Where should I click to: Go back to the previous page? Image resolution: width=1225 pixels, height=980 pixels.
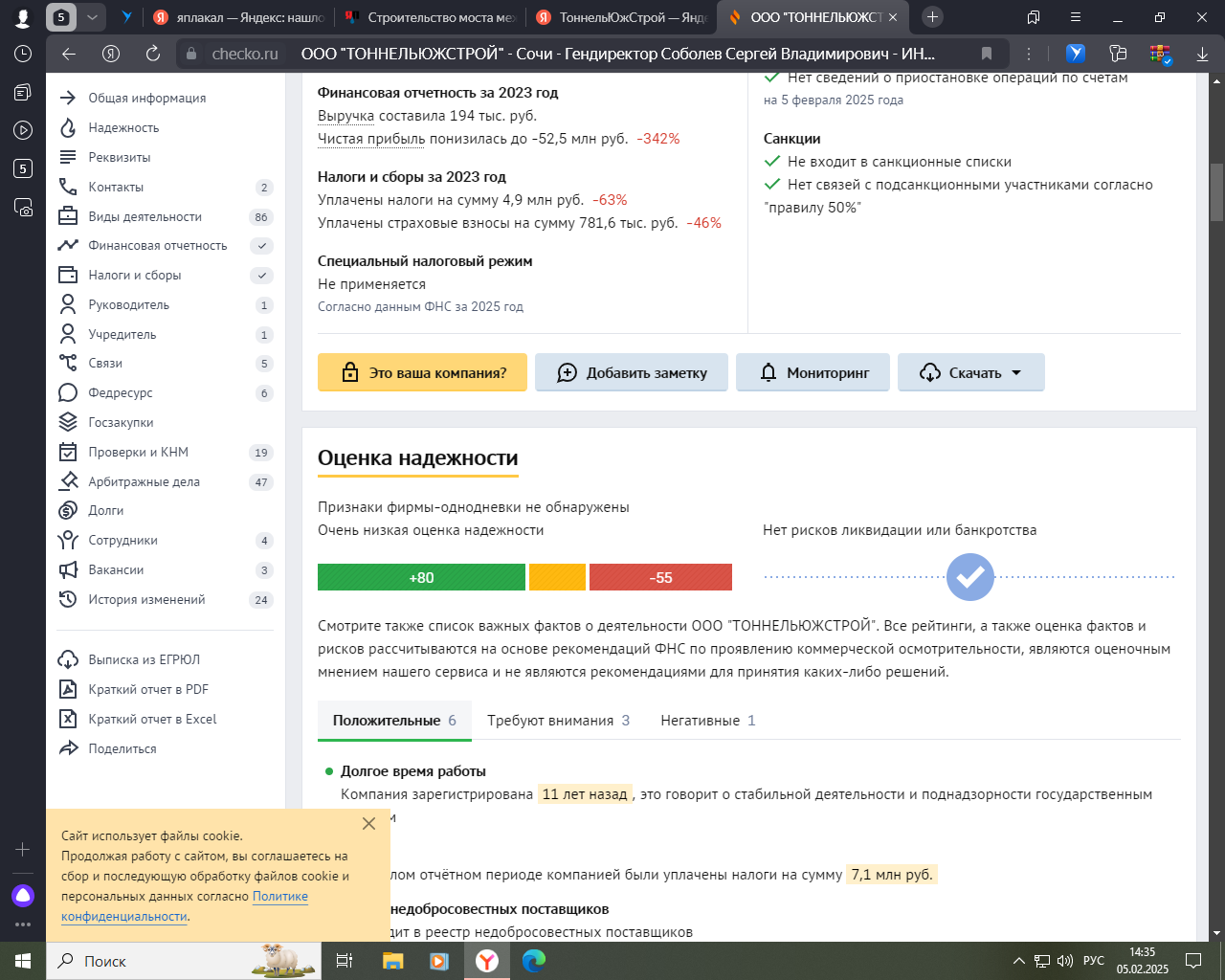point(69,54)
